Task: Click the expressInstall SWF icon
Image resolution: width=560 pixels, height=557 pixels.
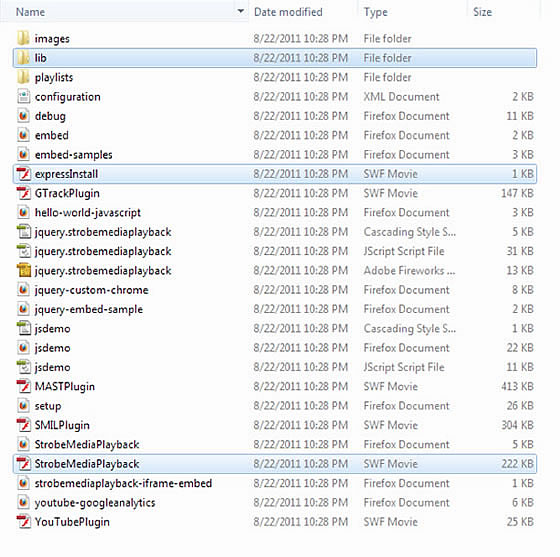Action: (x=24, y=174)
